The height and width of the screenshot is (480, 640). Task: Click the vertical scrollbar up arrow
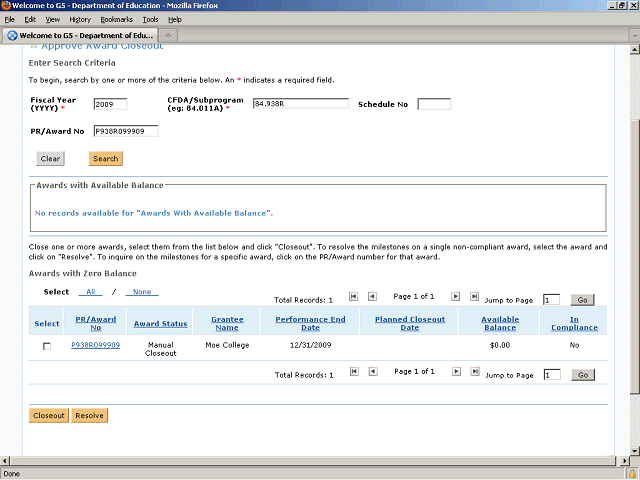click(x=635, y=50)
